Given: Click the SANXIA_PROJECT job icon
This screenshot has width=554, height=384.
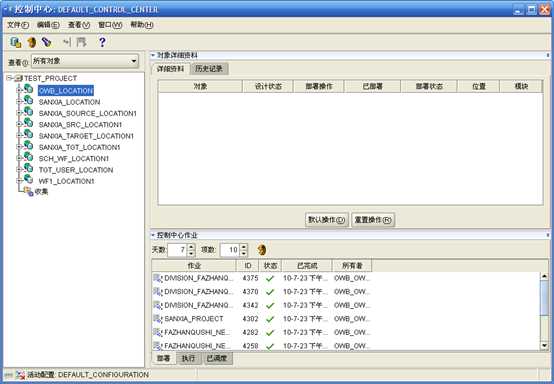Looking at the screenshot, I should click(157, 319).
